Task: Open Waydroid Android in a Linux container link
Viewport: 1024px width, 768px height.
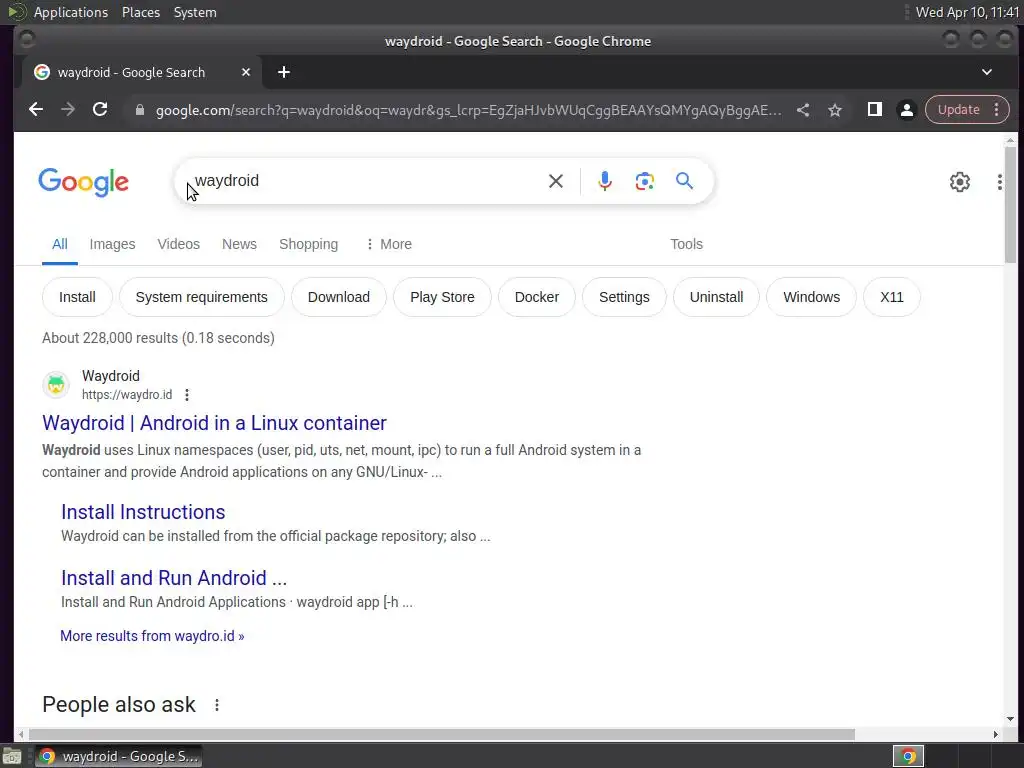Action: 214,423
